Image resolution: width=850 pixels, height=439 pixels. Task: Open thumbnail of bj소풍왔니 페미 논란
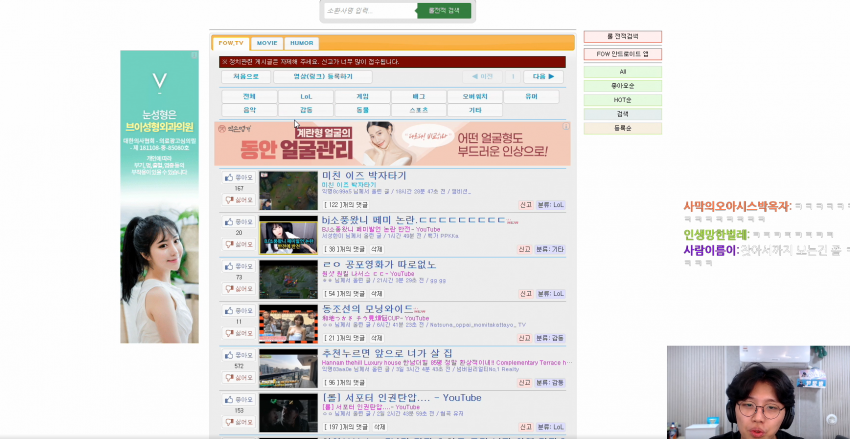point(288,235)
